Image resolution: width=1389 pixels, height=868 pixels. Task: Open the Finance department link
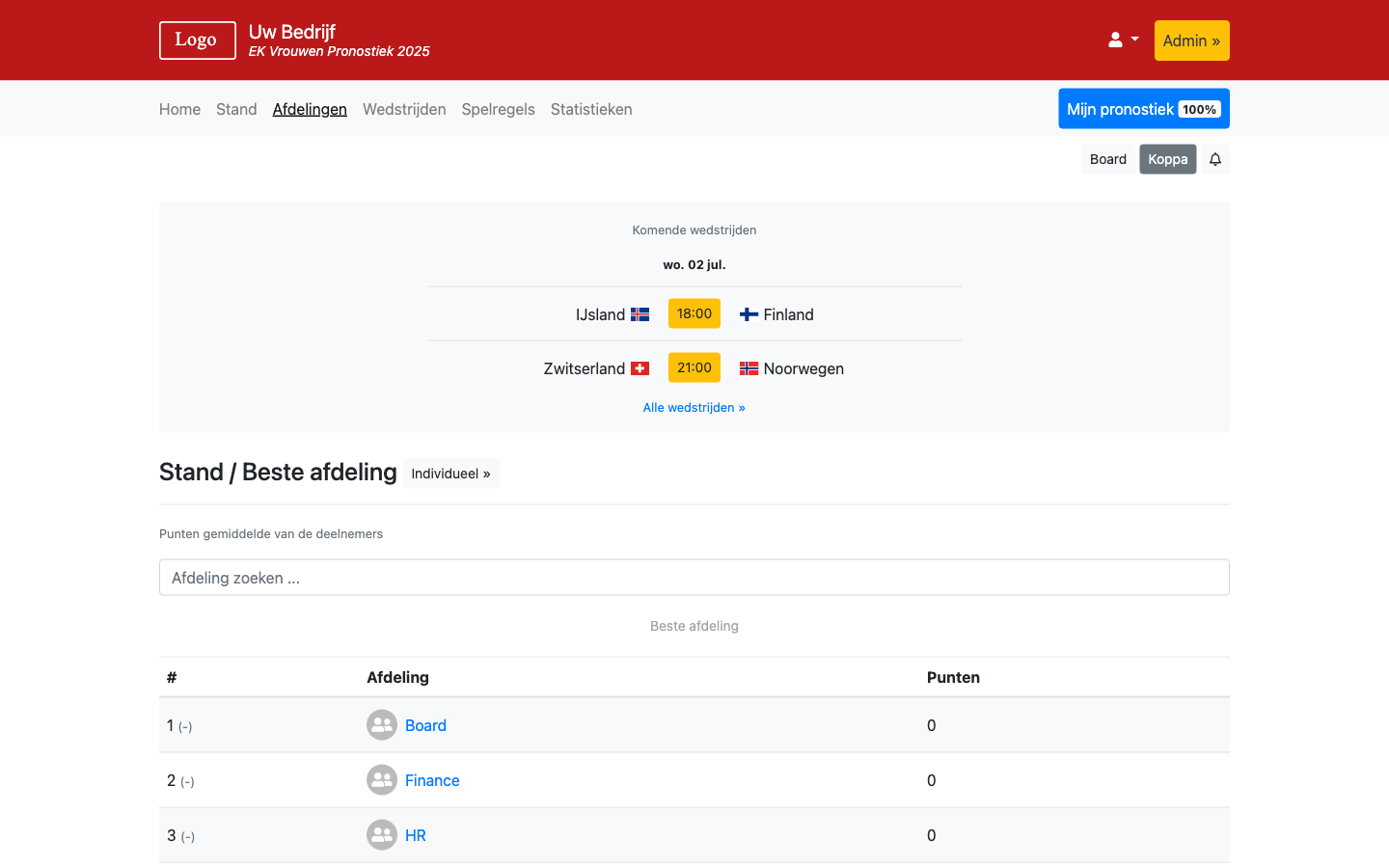point(432,780)
